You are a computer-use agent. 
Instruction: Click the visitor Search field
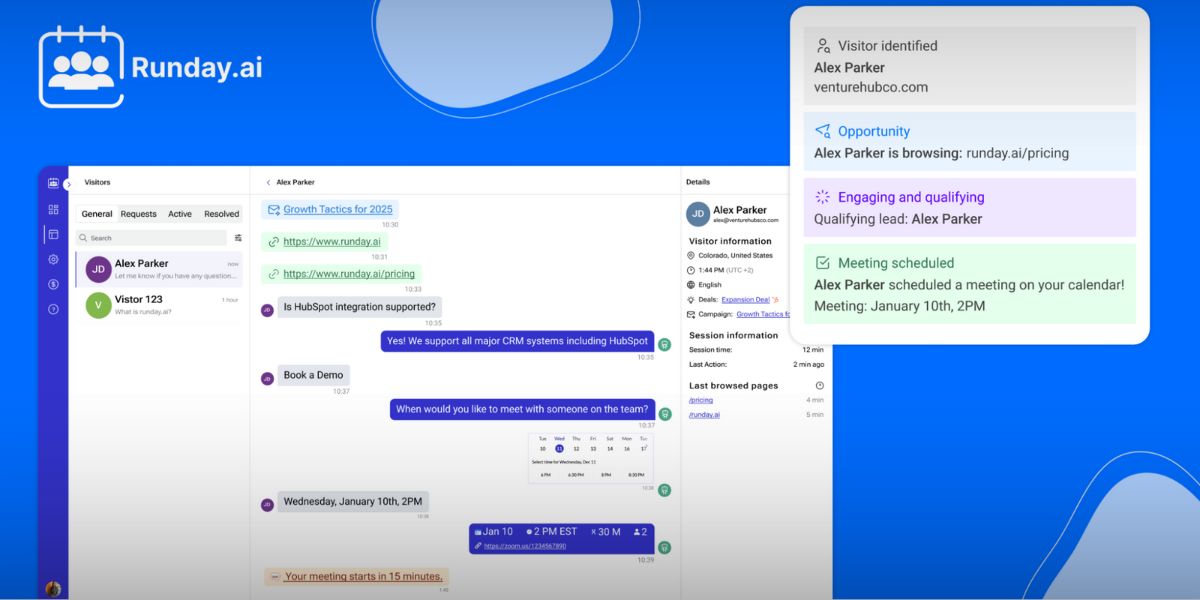151,238
